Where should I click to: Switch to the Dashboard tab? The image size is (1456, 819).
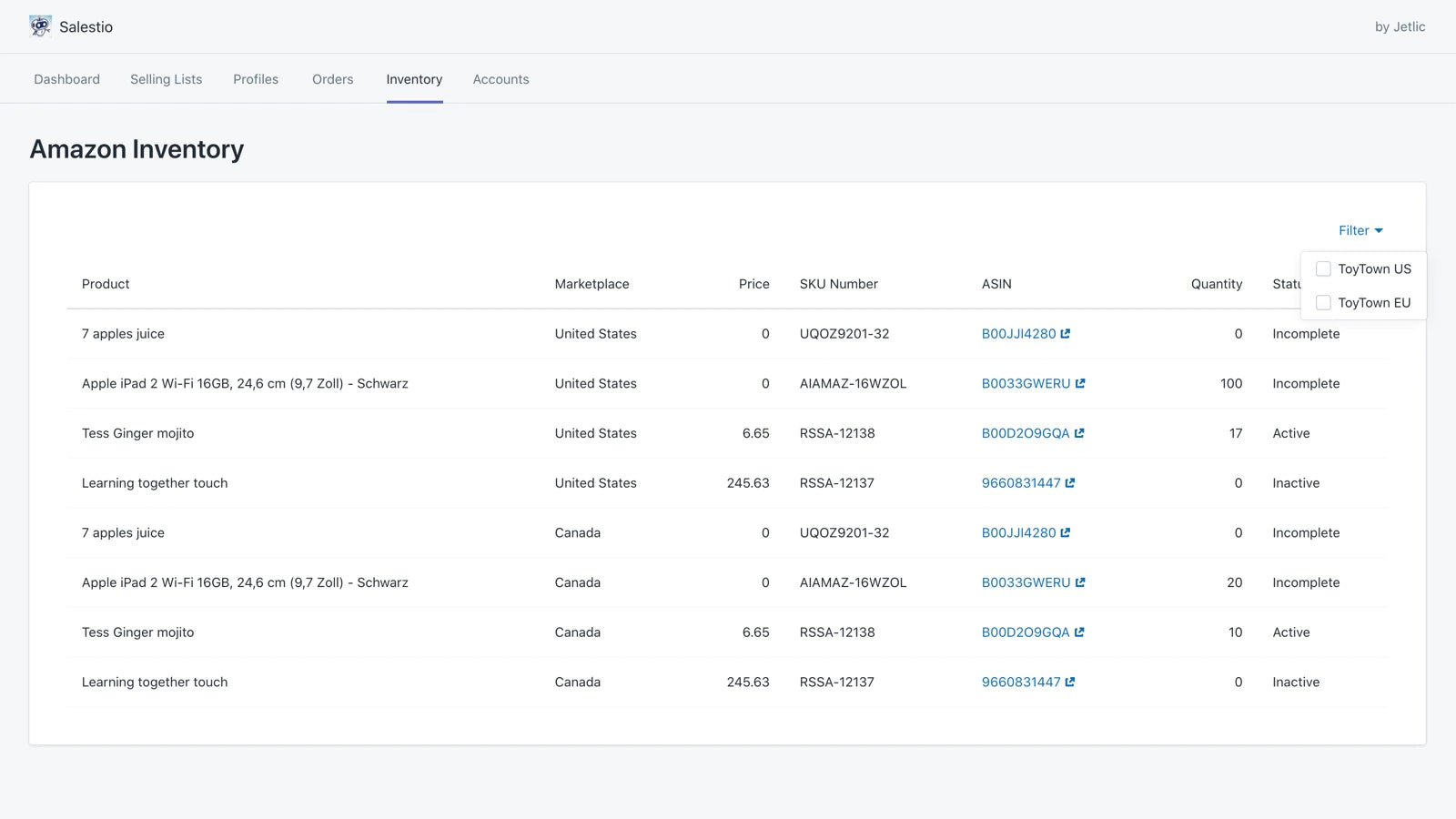point(67,79)
